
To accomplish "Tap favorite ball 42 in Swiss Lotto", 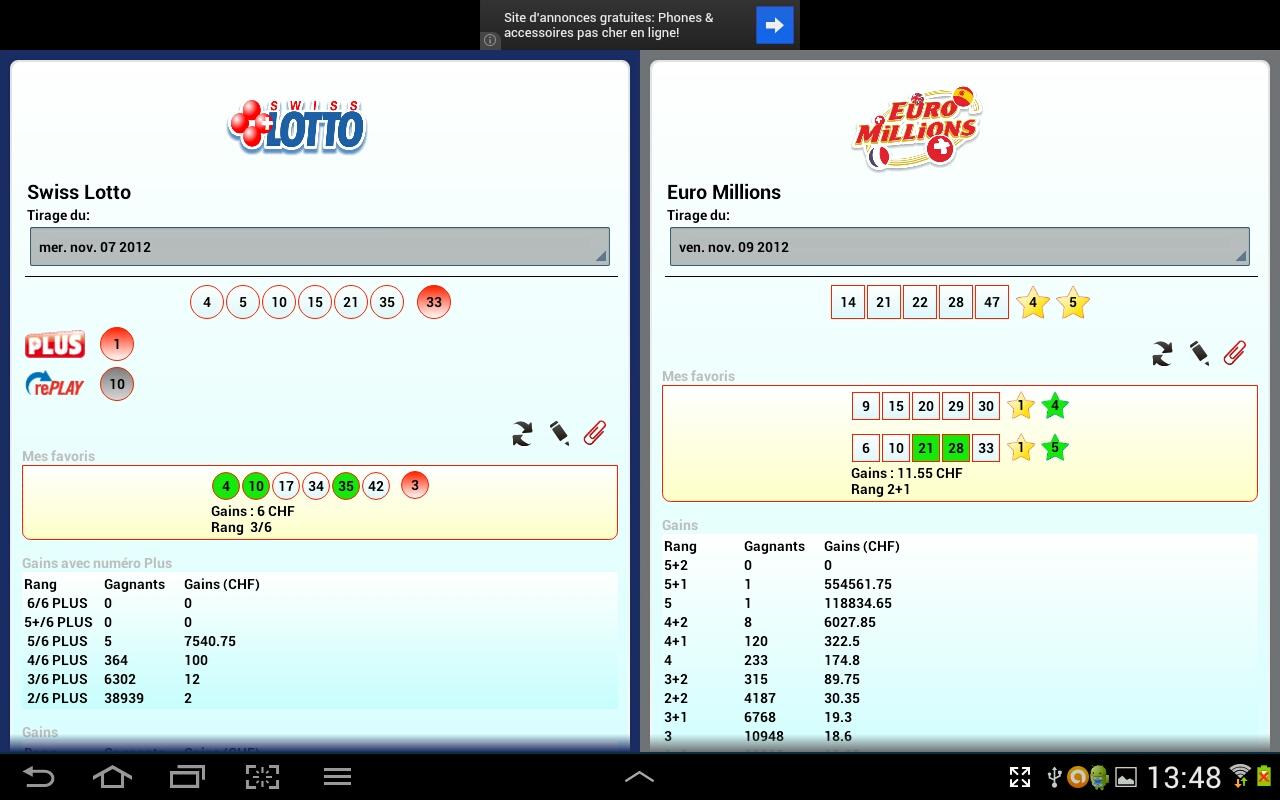I will [376, 487].
